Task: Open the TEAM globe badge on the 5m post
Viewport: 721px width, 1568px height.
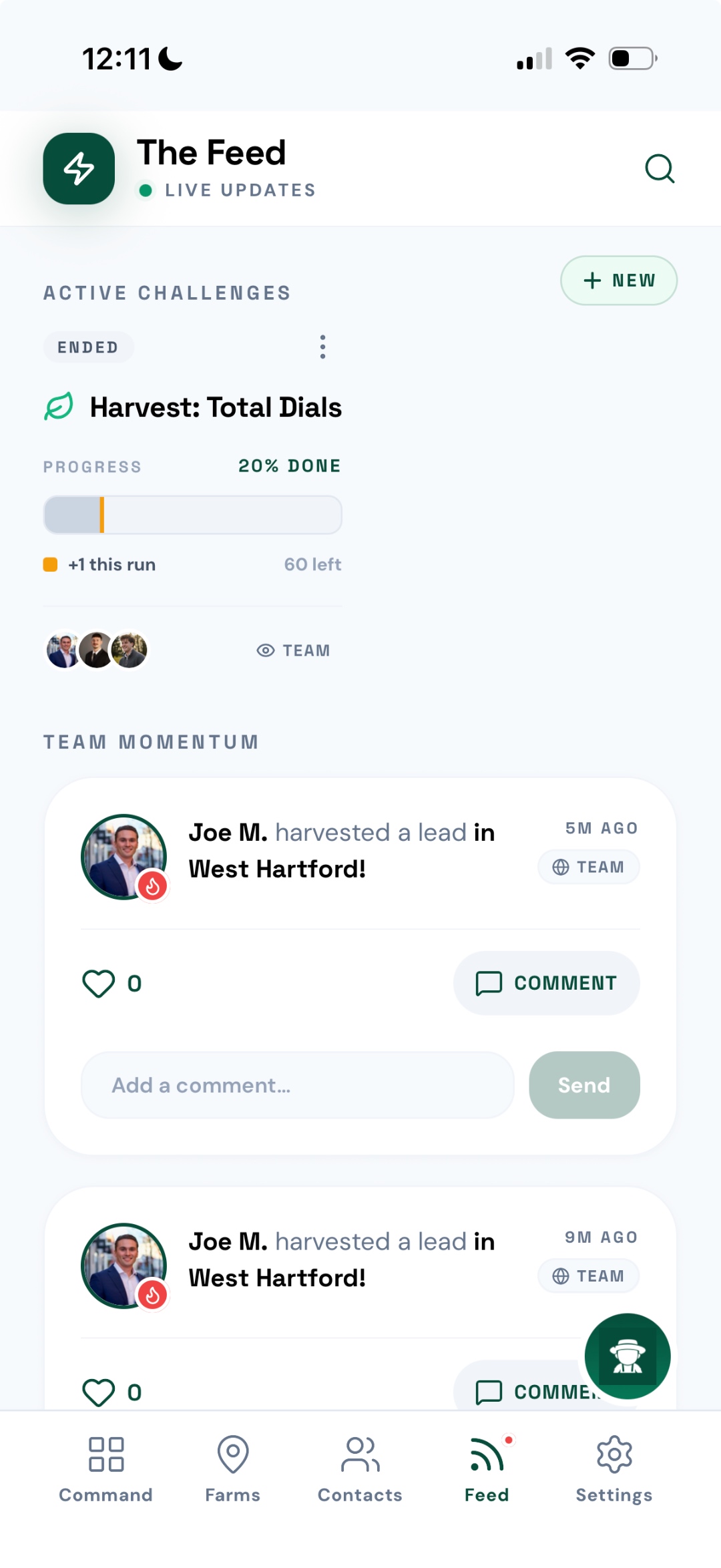Action: [588, 866]
